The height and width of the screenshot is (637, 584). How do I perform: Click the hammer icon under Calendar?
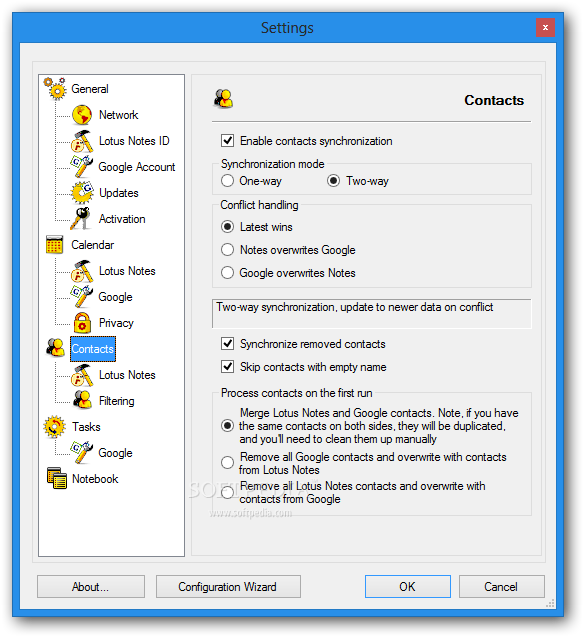click(82, 271)
